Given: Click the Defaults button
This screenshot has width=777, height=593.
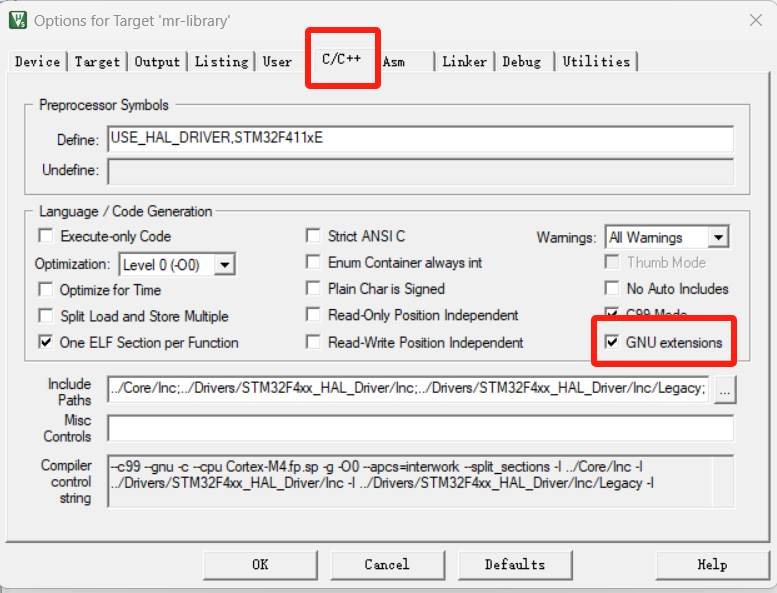Looking at the screenshot, I should tap(515, 565).
